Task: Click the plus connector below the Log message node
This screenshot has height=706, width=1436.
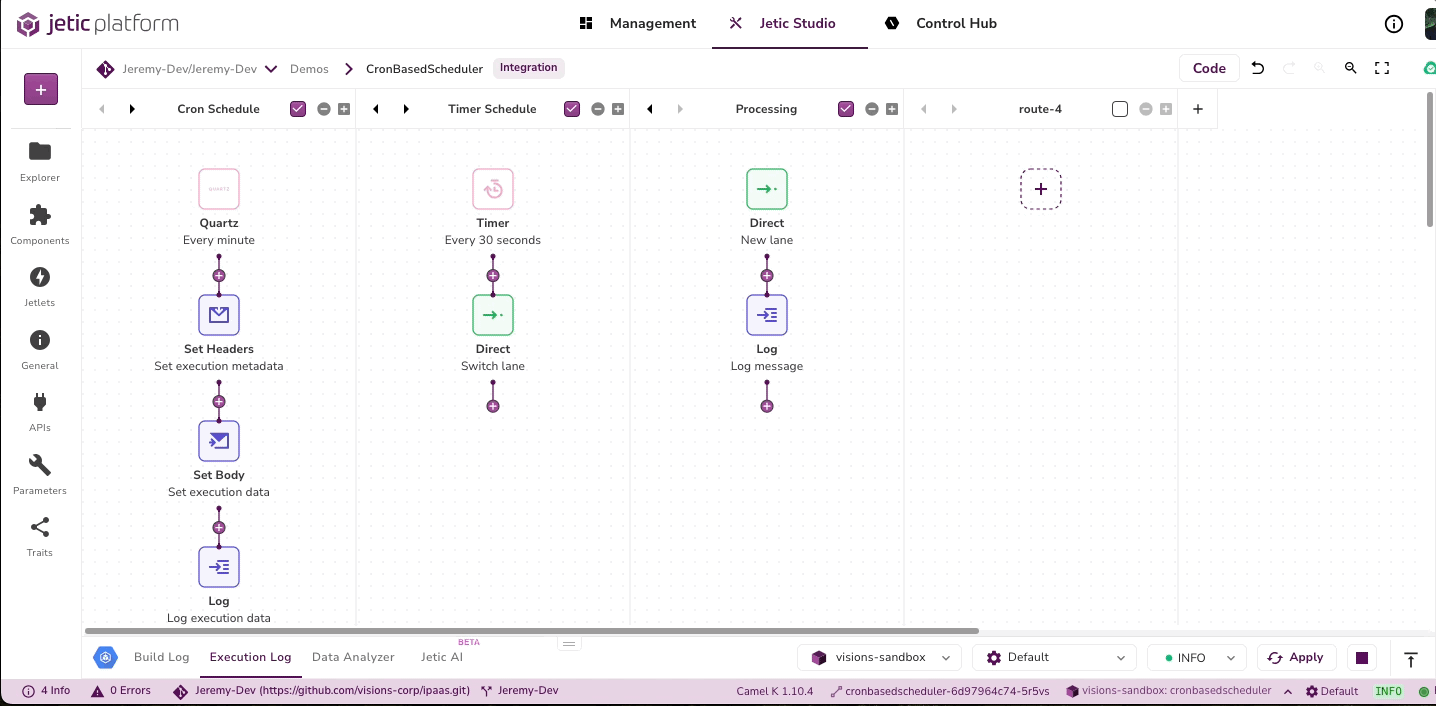Action: (767, 406)
